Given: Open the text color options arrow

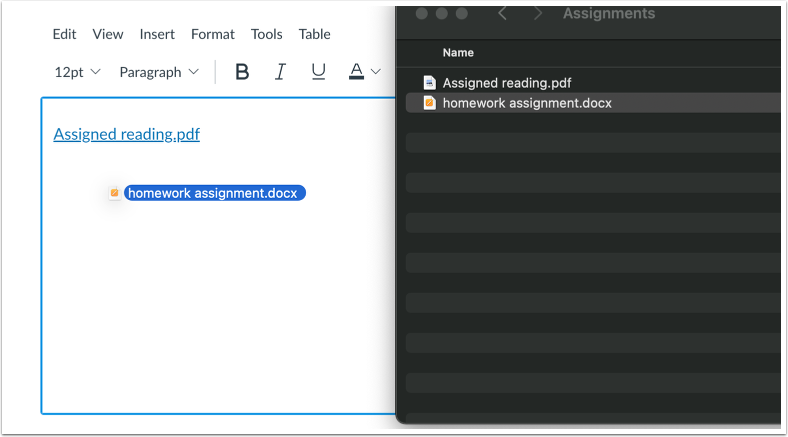Looking at the screenshot, I should pos(375,72).
